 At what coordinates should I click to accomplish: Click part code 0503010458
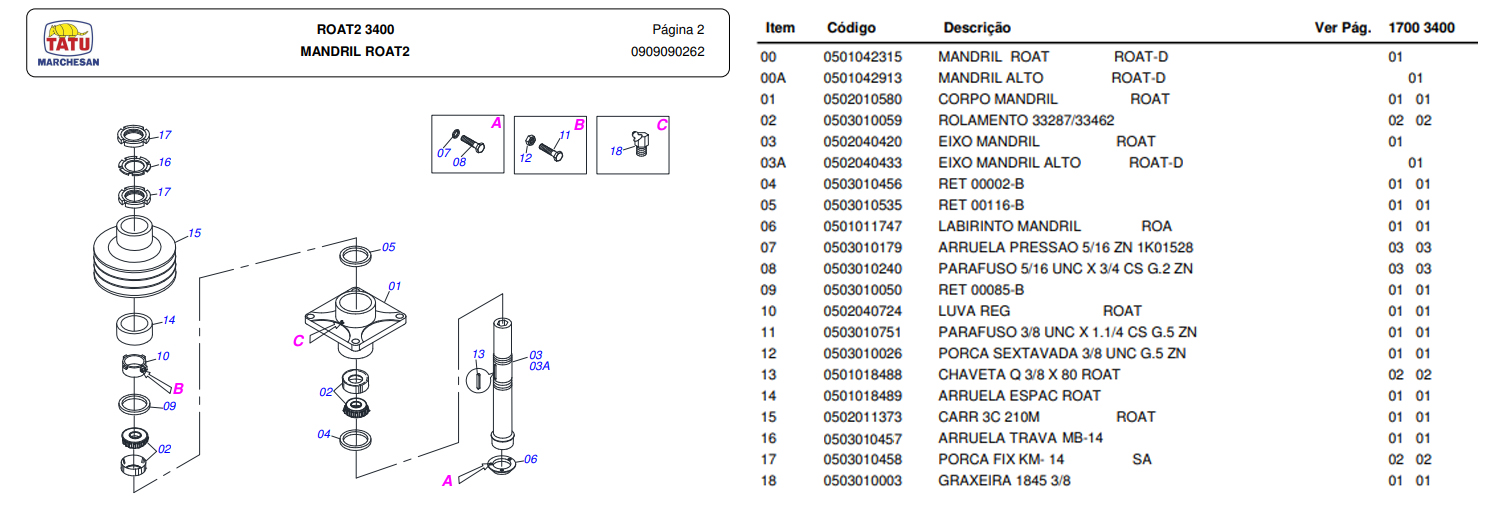(x=862, y=459)
